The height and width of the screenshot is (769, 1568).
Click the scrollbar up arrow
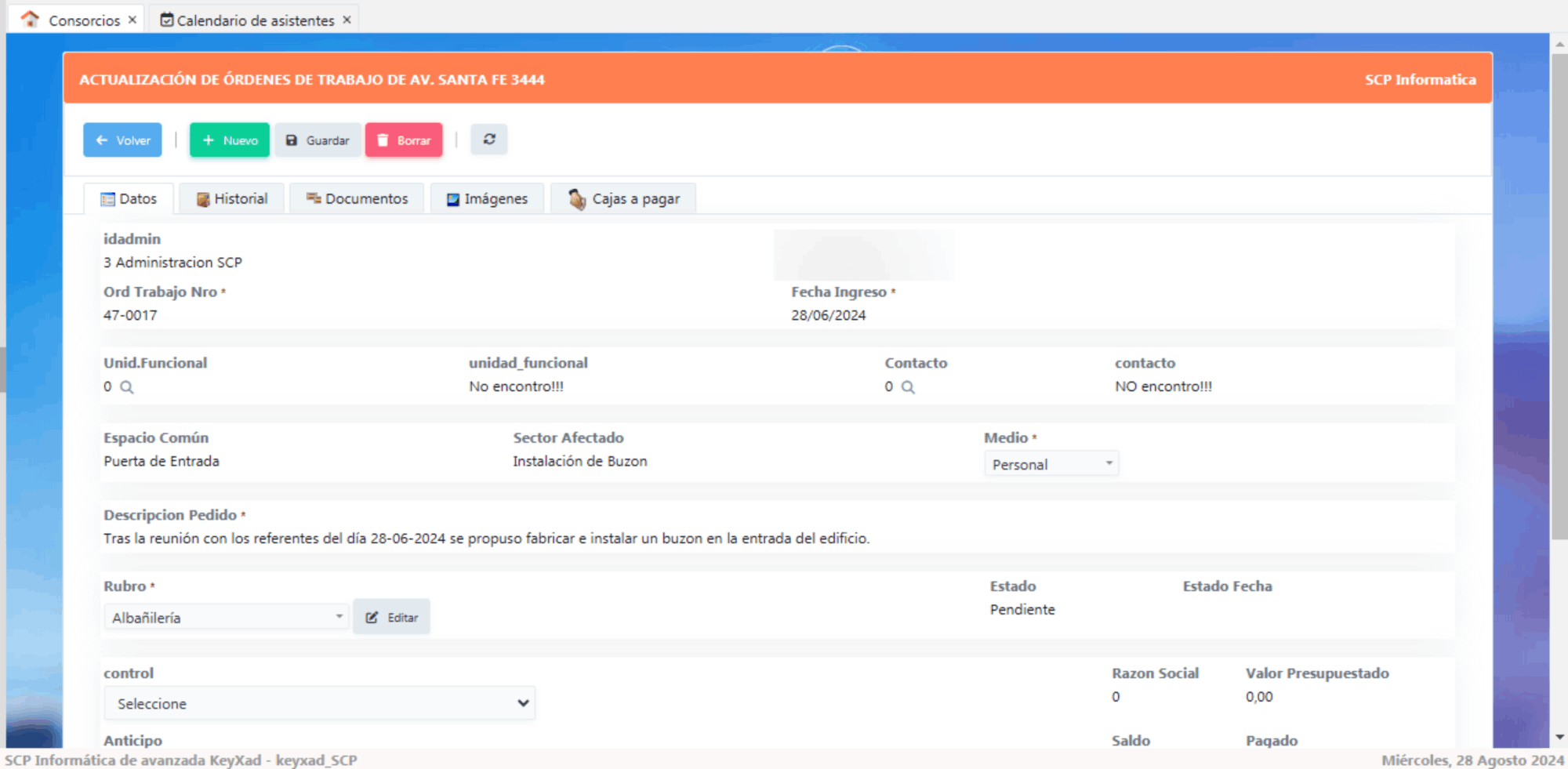pyautogui.click(x=1559, y=45)
